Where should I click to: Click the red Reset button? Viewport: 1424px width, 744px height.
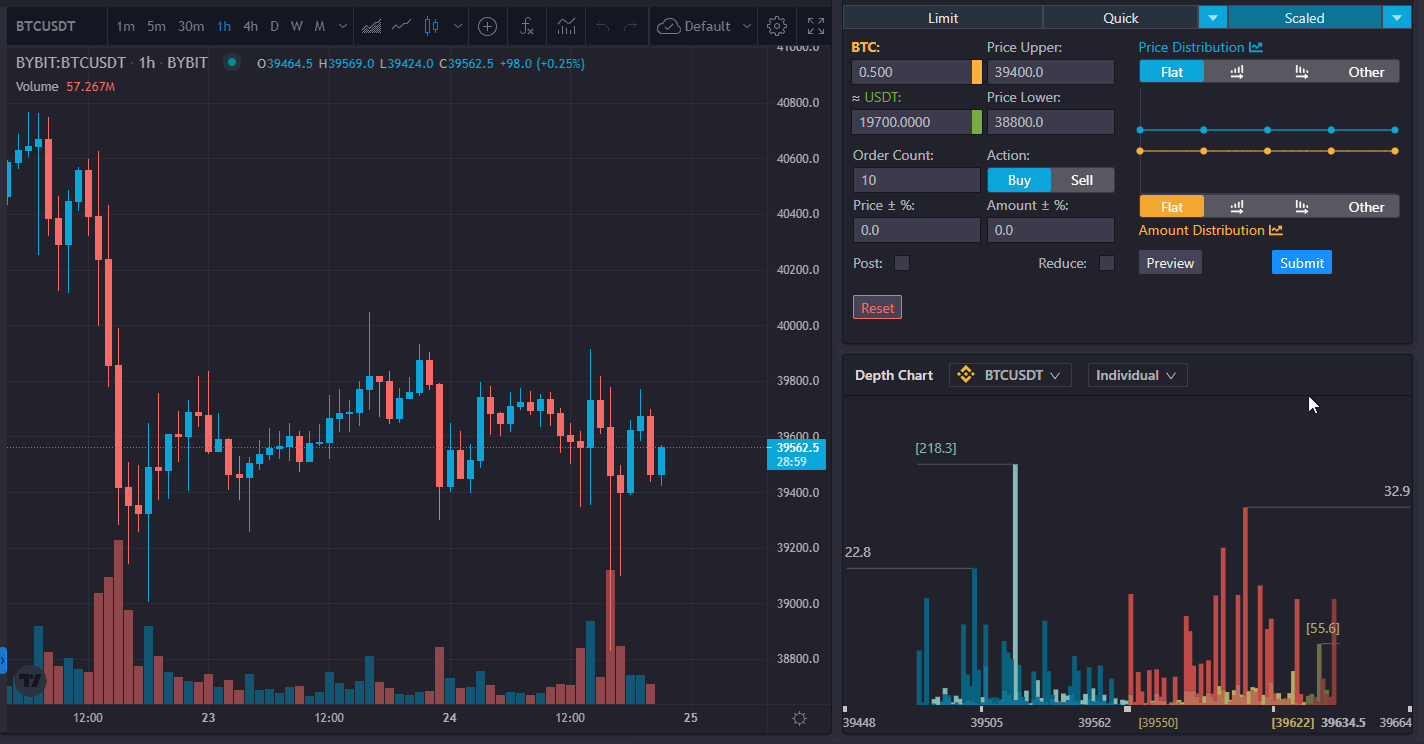(x=877, y=307)
